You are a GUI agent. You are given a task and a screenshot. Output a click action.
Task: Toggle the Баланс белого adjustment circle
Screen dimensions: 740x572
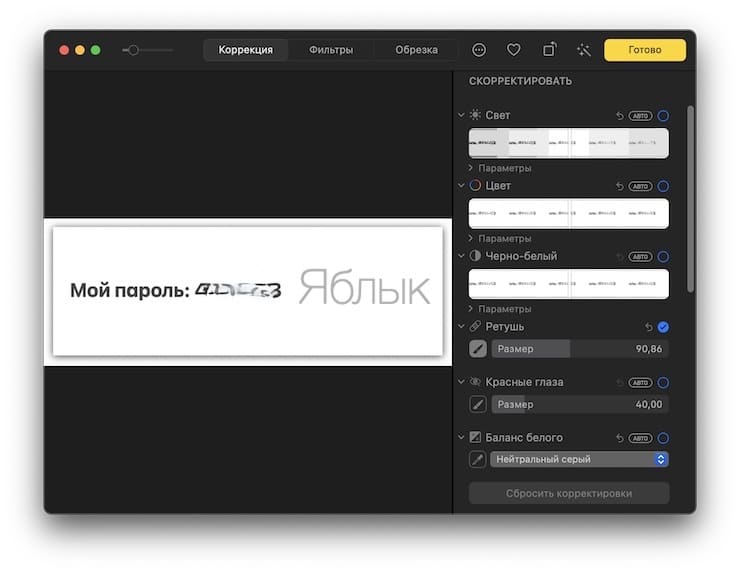[663, 438]
